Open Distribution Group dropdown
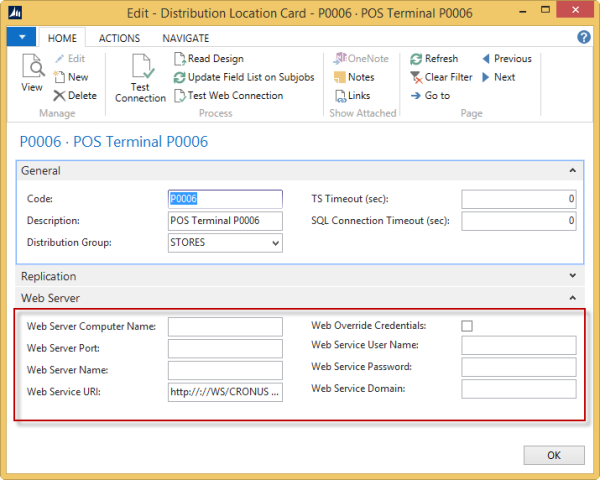This screenshot has height=480, width=600. (275, 242)
